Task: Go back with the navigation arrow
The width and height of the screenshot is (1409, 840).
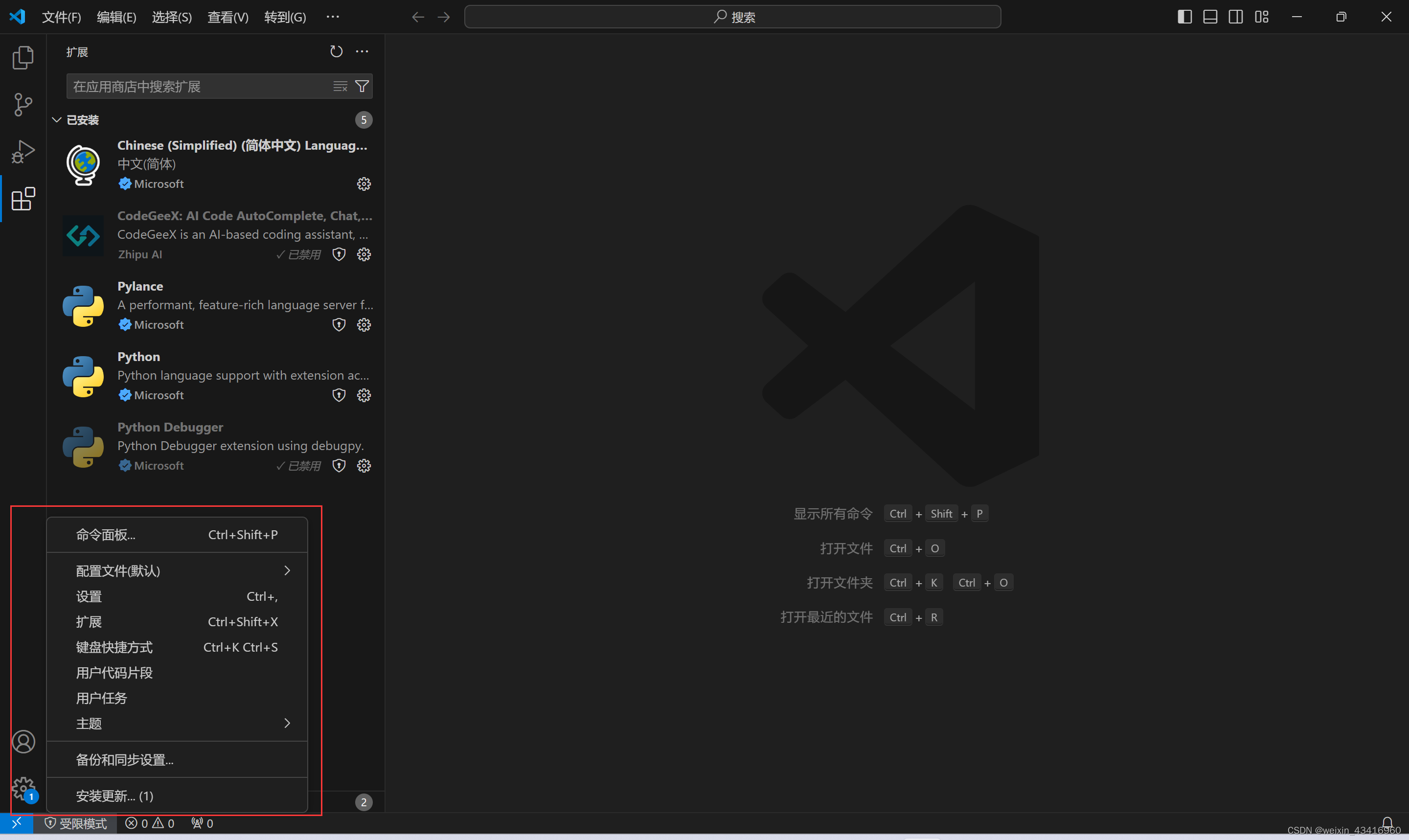Action: point(418,17)
